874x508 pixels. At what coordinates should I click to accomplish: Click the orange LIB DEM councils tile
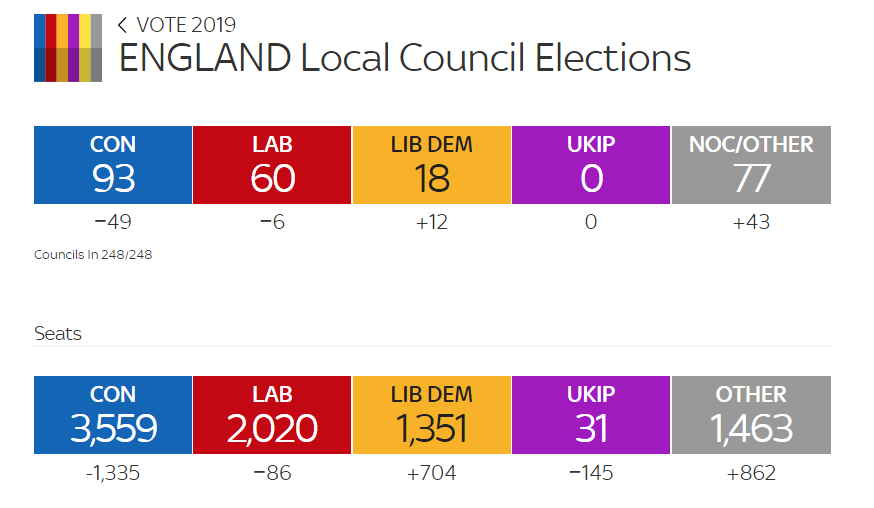432,165
